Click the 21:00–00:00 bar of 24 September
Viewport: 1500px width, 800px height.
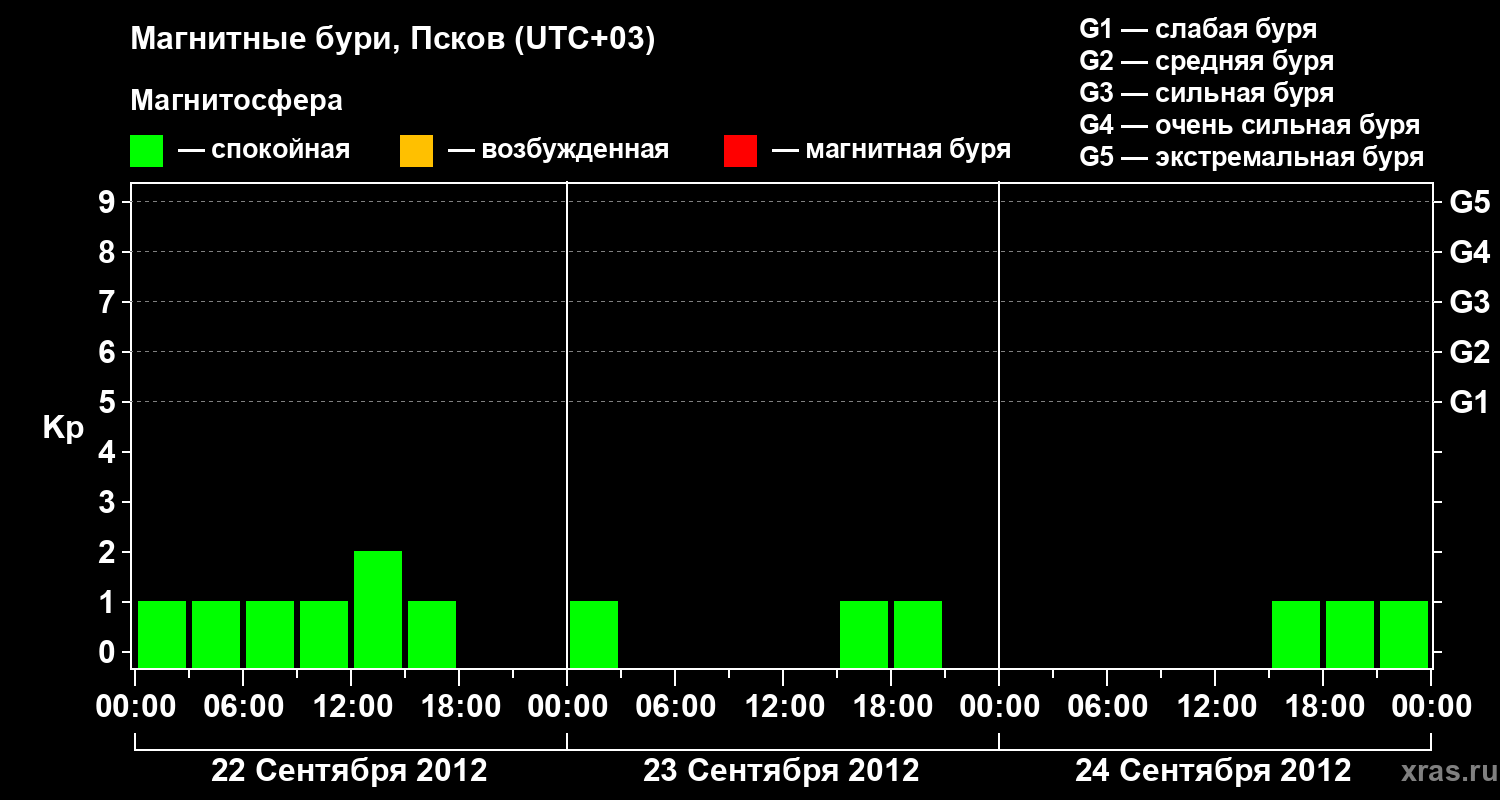click(1404, 634)
